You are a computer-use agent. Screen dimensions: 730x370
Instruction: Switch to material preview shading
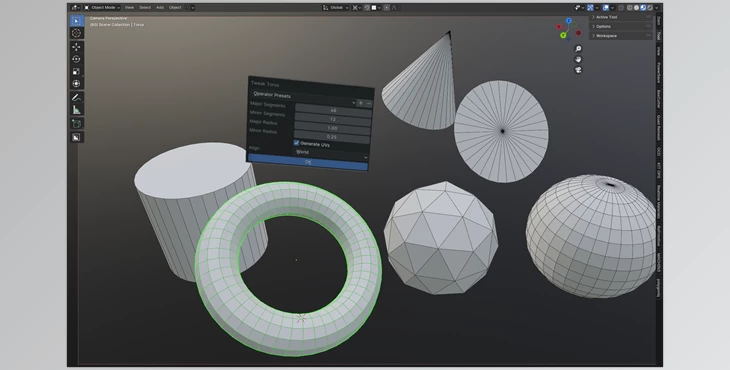click(643, 7)
